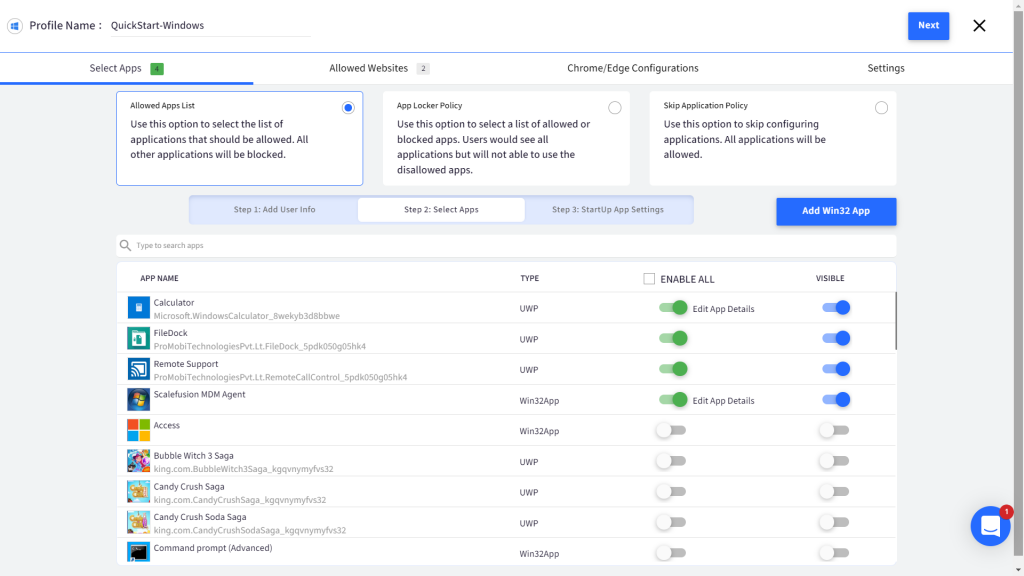Screen dimensions: 1024x576
Task: Open the chat support bubble
Action: [x=991, y=526]
